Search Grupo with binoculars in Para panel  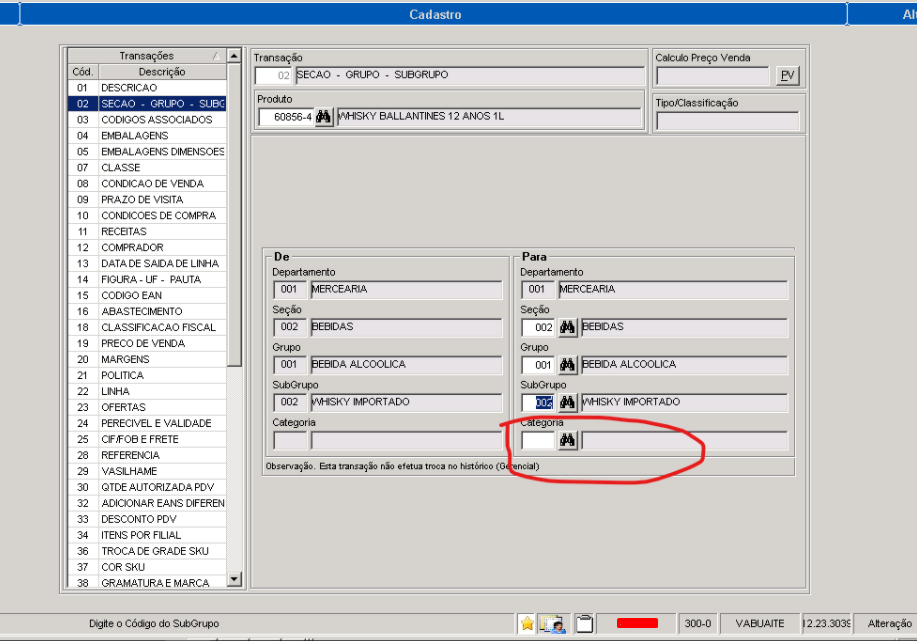point(567,365)
